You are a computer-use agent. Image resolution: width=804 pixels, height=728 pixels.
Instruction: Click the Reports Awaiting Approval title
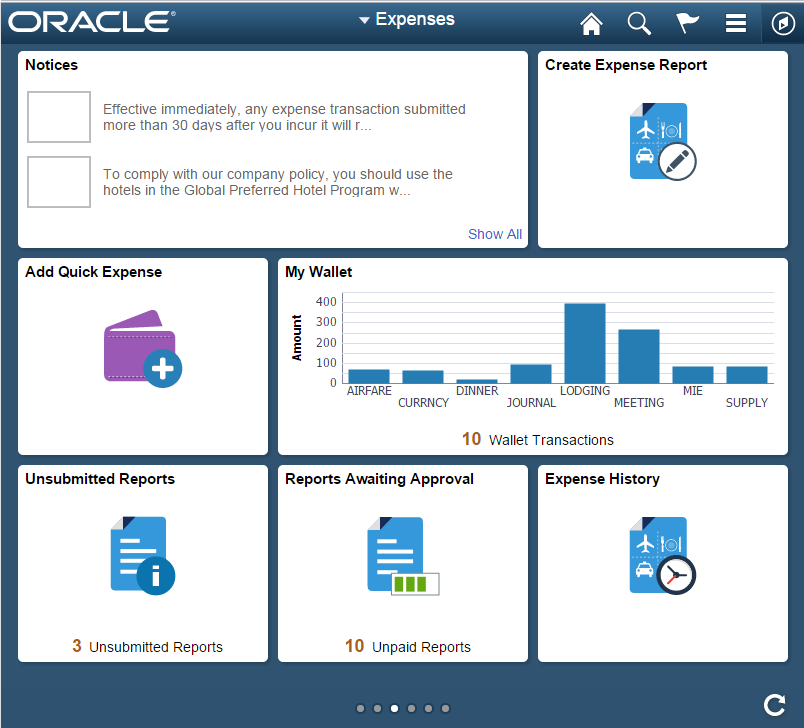379,479
